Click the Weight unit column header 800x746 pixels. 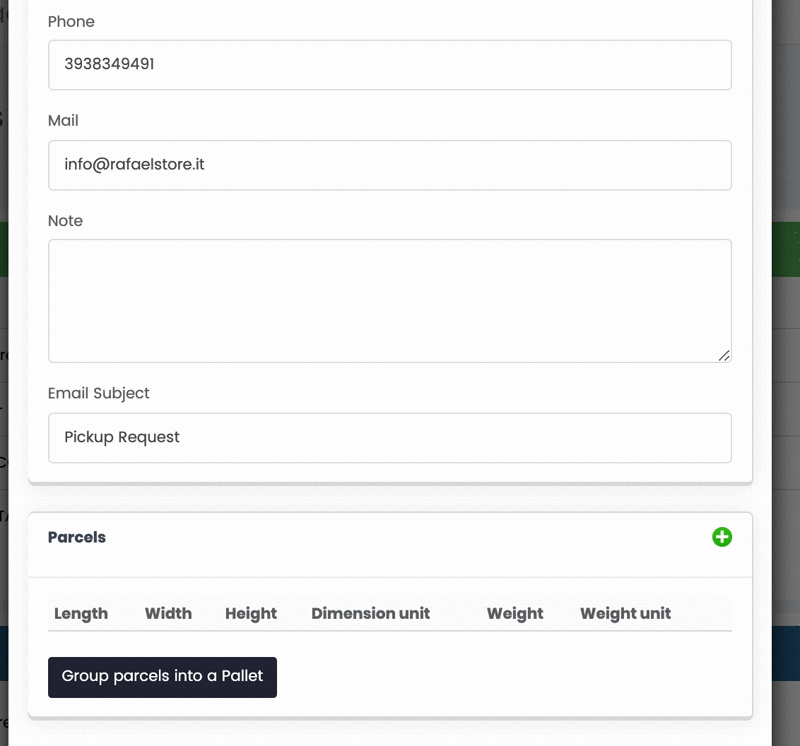click(x=626, y=613)
